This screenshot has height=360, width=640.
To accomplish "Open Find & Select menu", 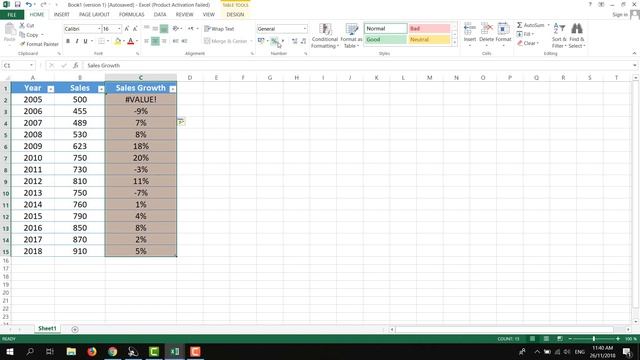I will tap(577, 36).
